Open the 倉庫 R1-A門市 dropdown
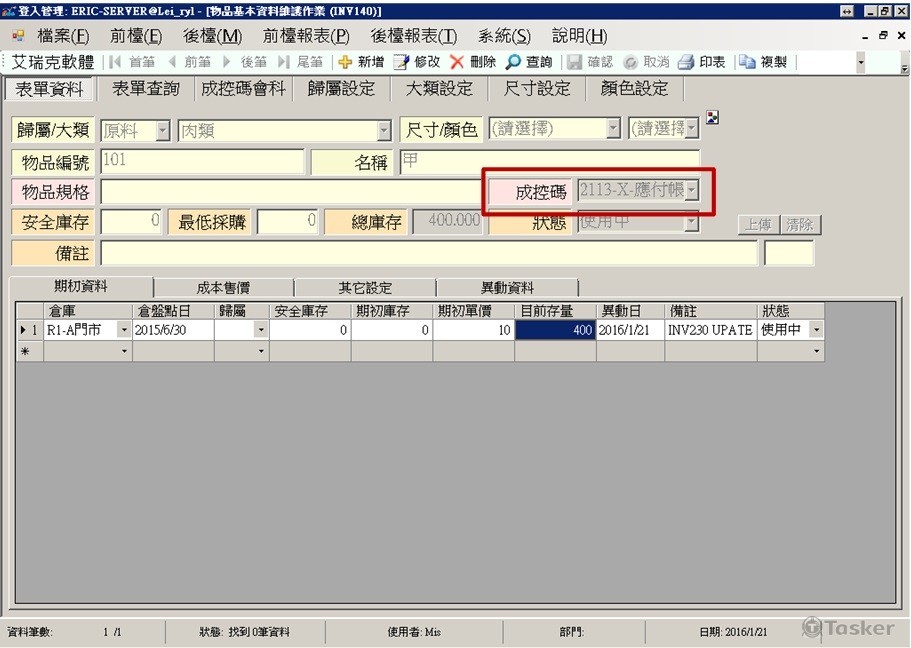The image size is (911, 648). (124, 330)
